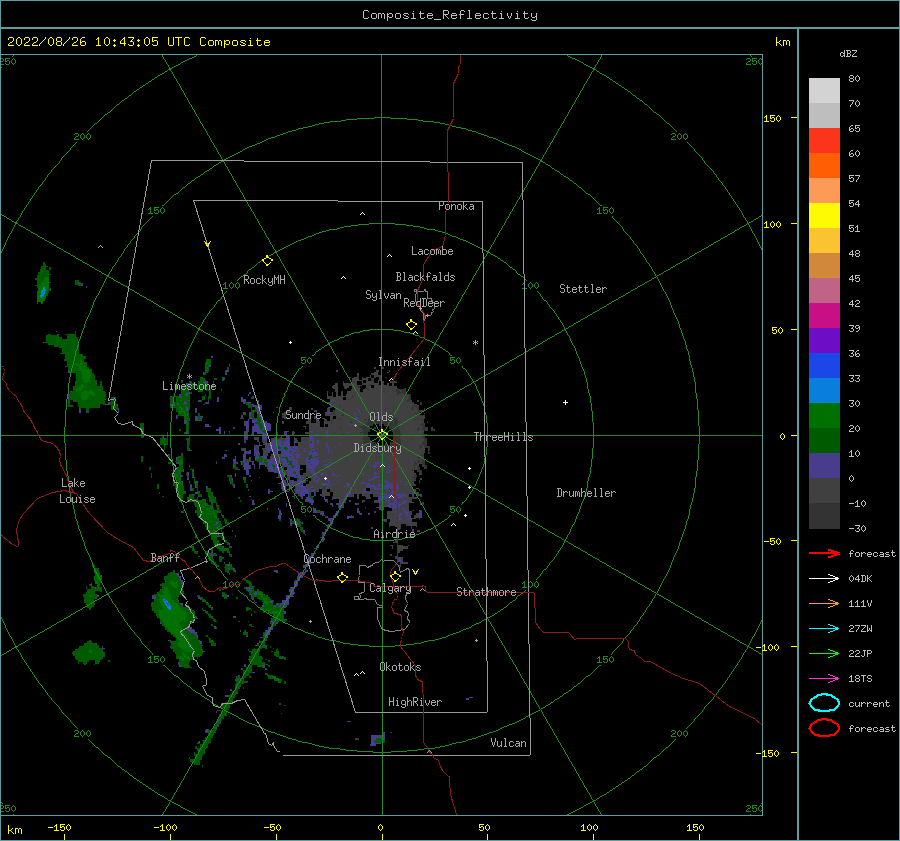This screenshot has width=900, height=841.
Task: Select the Blackfalds label
Action: click(x=425, y=277)
